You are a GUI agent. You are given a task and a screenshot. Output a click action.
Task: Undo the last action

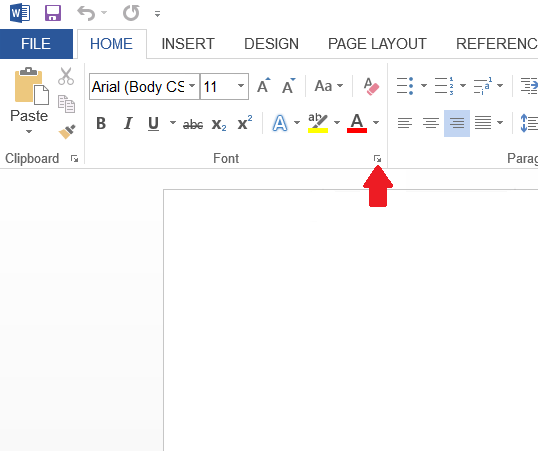pyautogui.click(x=86, y=13)
